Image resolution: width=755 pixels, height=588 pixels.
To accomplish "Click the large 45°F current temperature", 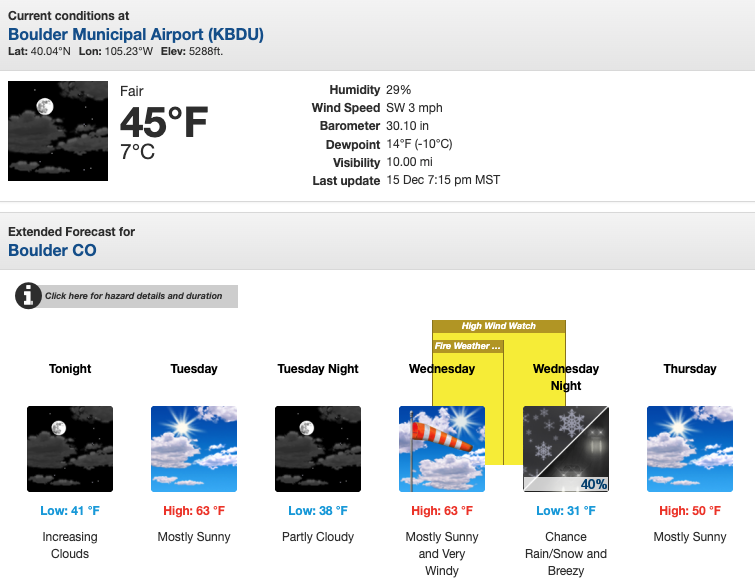I will (x=164, y=124).
